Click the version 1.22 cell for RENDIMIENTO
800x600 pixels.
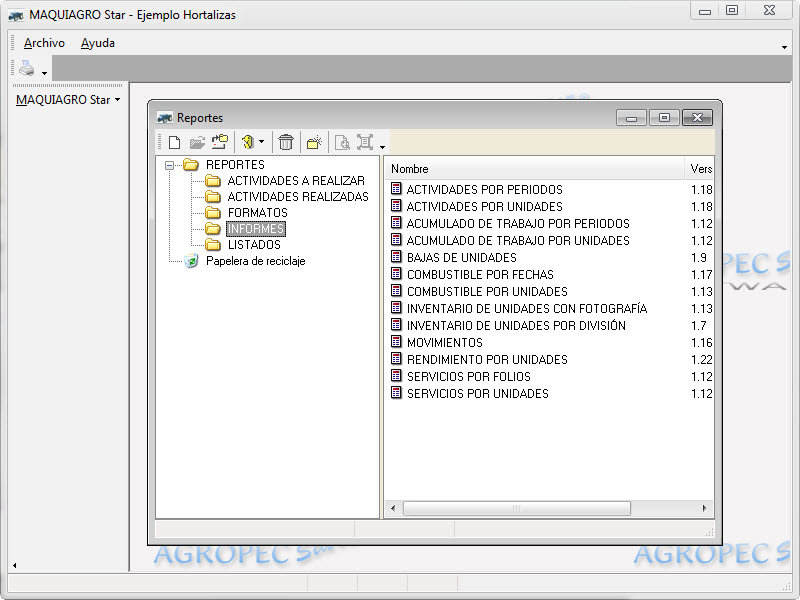[x=702, y=360]
